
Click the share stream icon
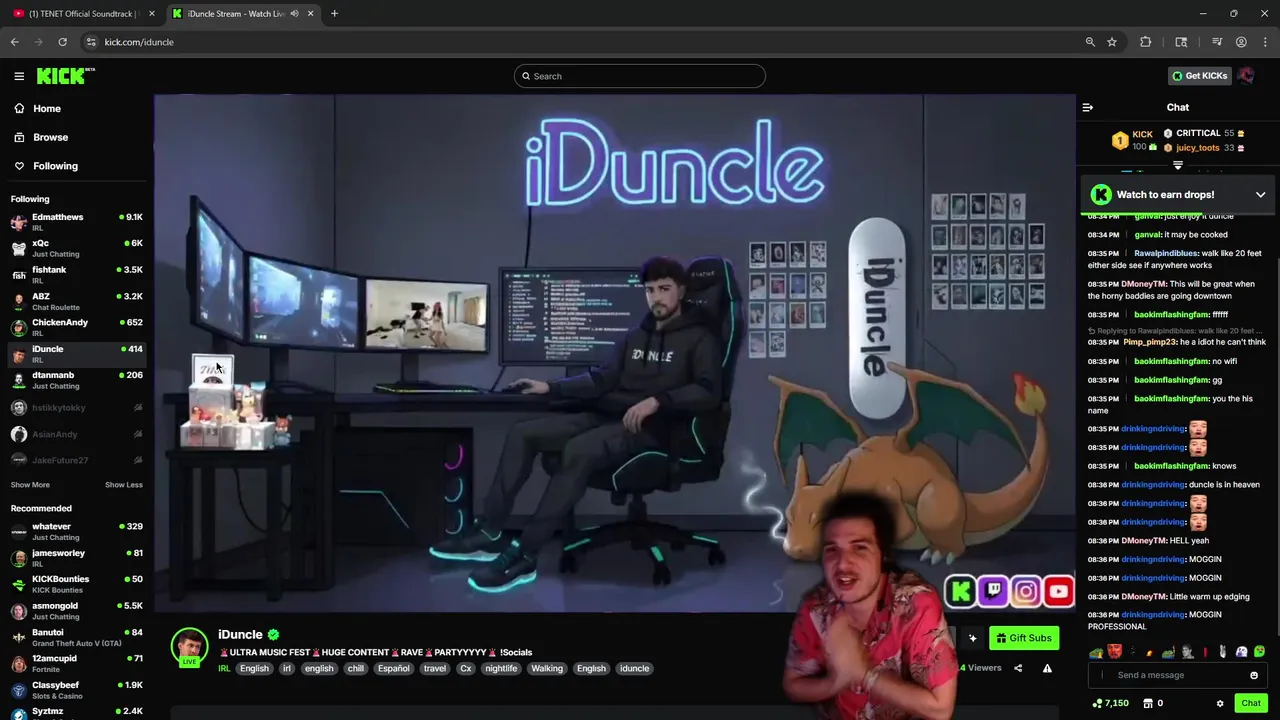(1018, 668)
